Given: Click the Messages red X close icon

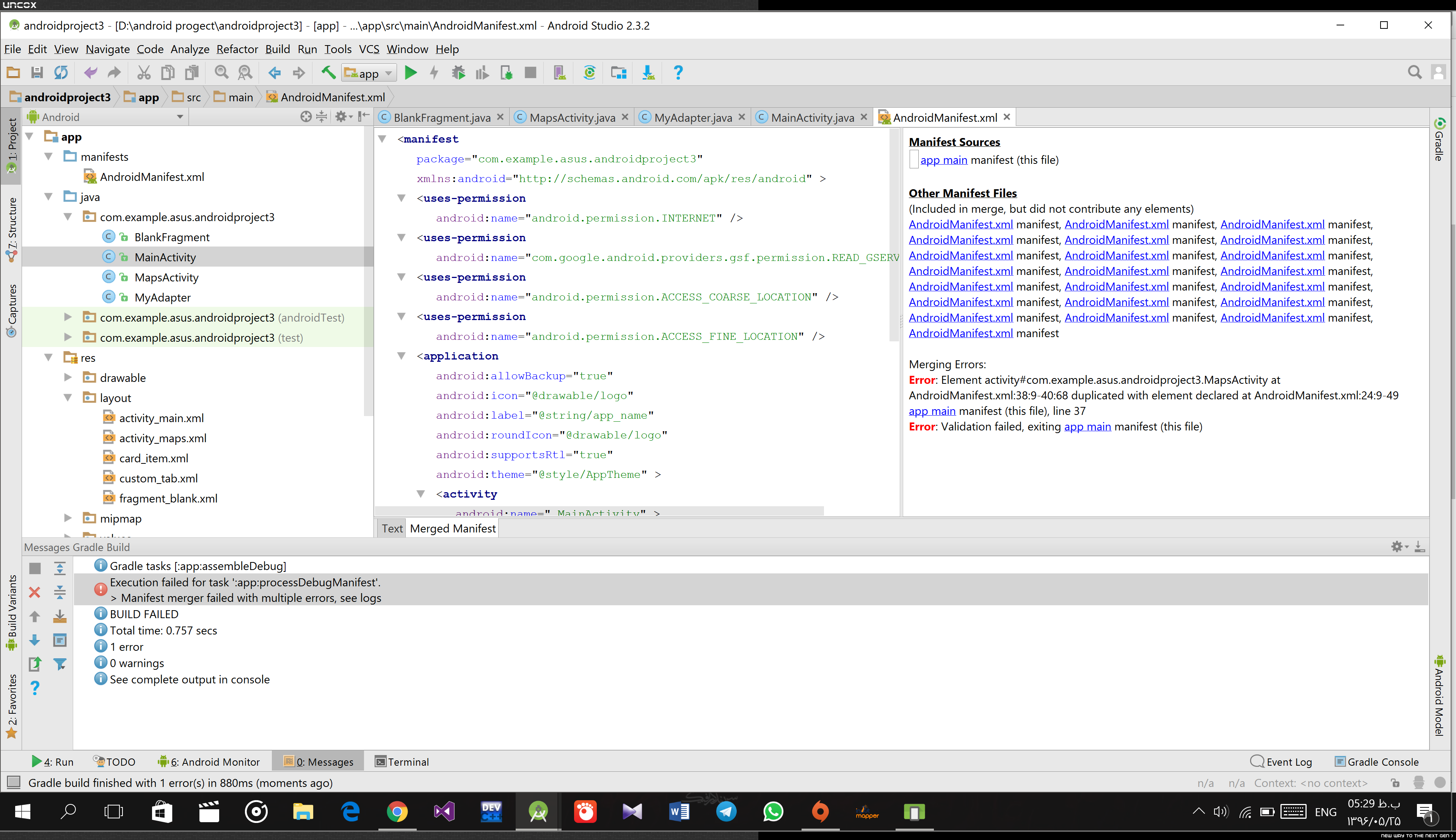Looking at the screenshot, I should pos(35,592).
